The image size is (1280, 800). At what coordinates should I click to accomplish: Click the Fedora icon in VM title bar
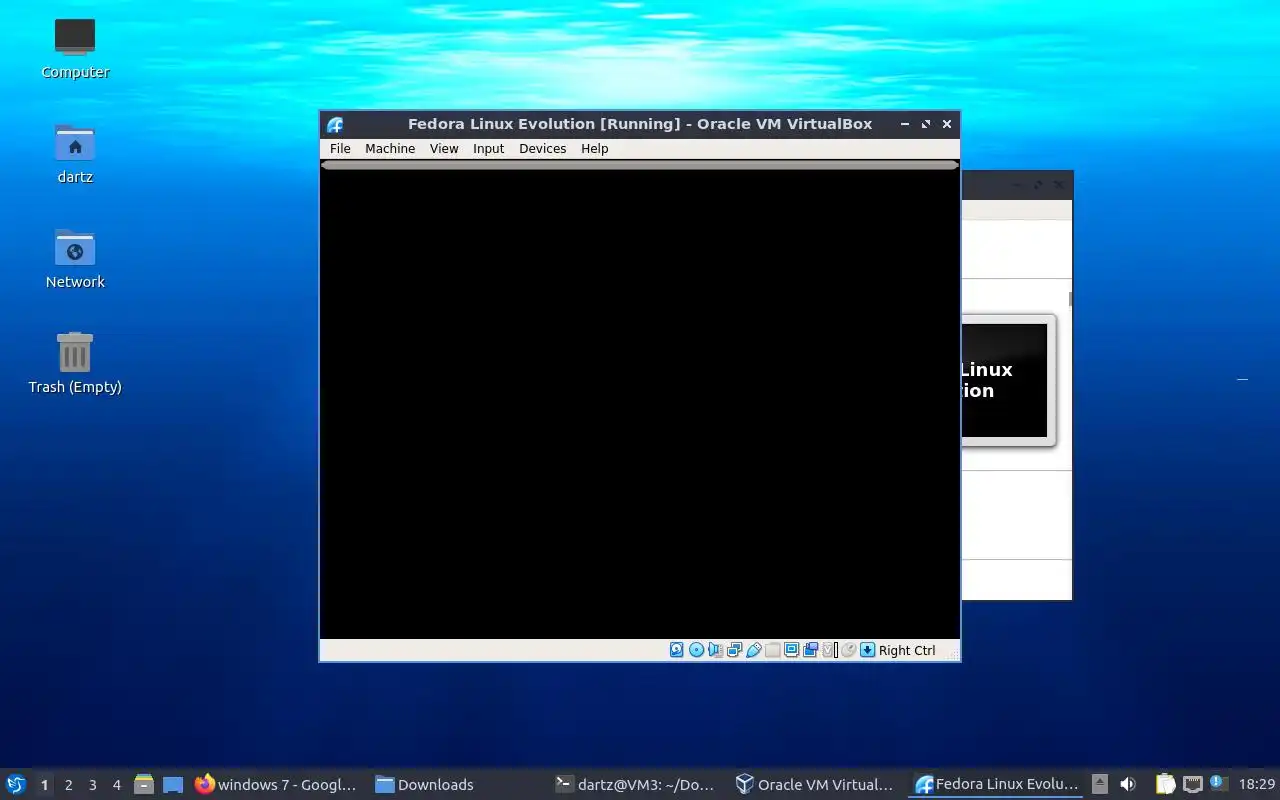[x=335, y=124]
